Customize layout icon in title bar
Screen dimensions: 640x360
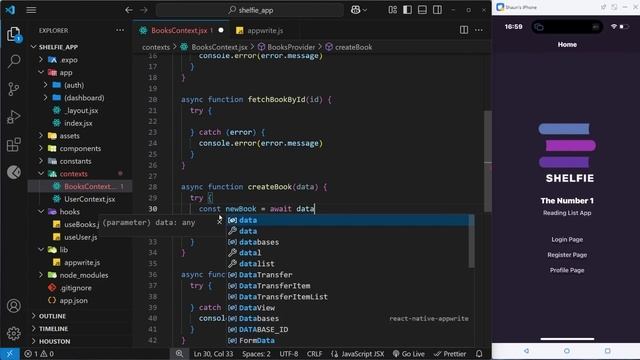point(393,10)
